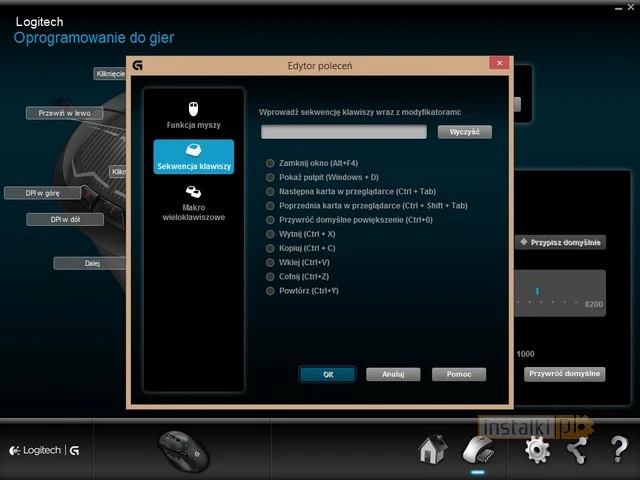The width and height of the screenshot is (640, 480).
Task: Confirm with the OK button
Action: click(328, 374)
